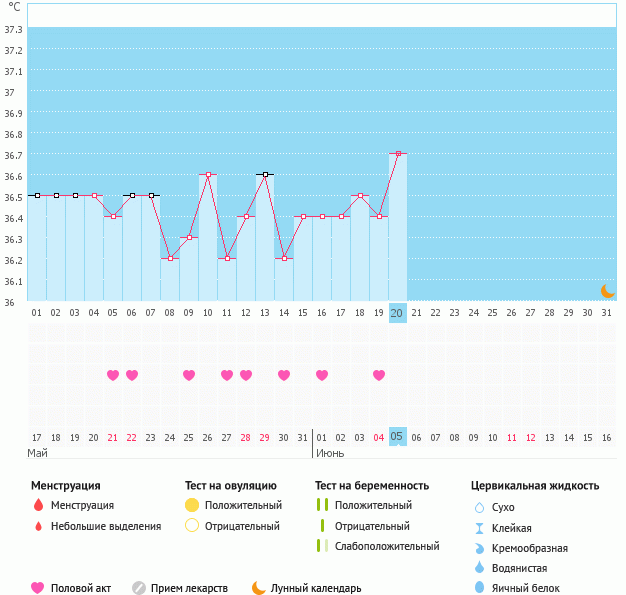
Task: Click the heart icon on May 25
Action: click(x=189, y=375)
